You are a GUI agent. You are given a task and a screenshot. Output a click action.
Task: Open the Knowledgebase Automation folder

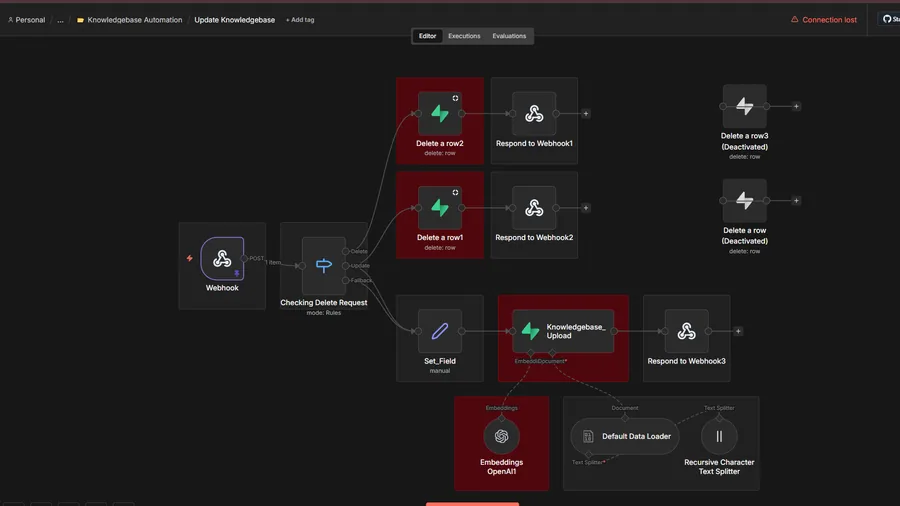point(129,20)
